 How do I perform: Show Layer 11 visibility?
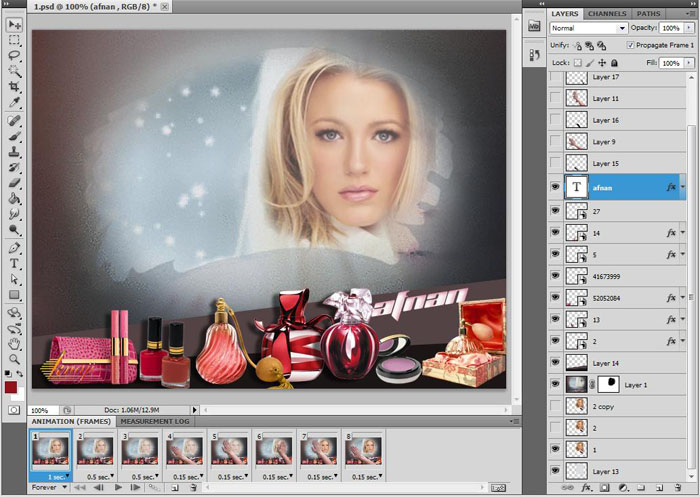coord(555,98)
